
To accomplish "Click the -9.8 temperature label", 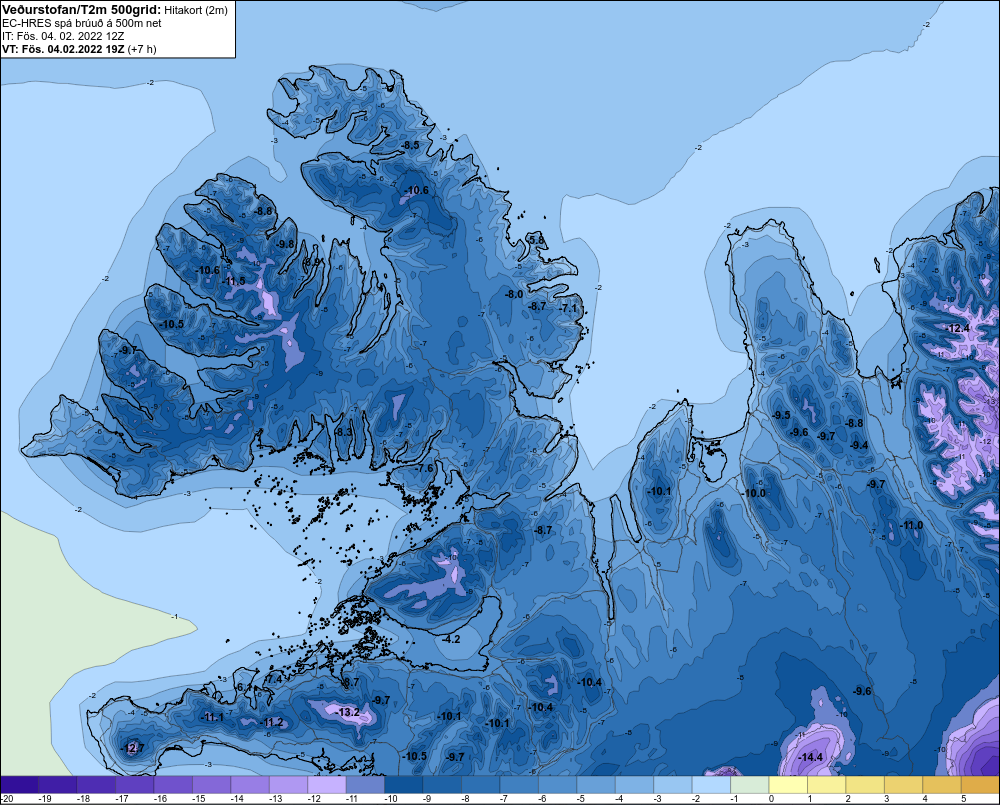I will coord(286,244).
